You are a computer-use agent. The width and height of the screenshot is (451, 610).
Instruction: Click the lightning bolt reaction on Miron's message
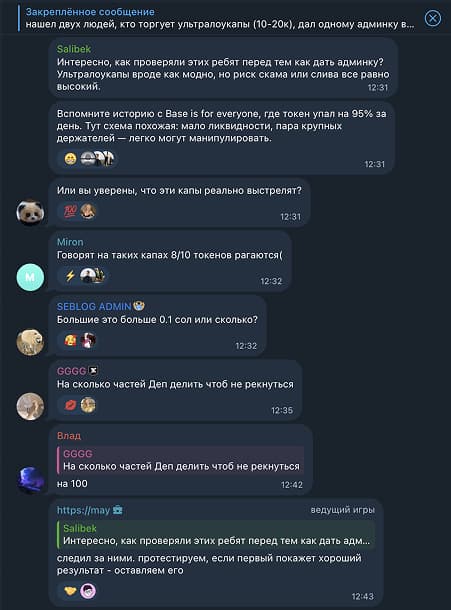pyautogui.click(x=70, y=276)
